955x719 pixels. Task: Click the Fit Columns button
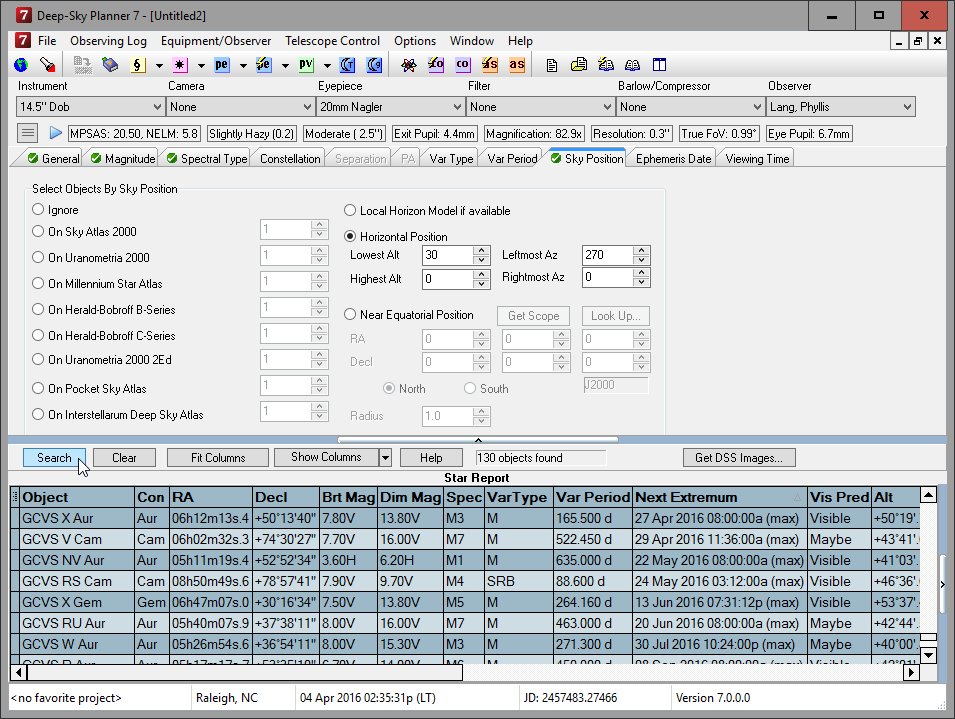(218, 458)
